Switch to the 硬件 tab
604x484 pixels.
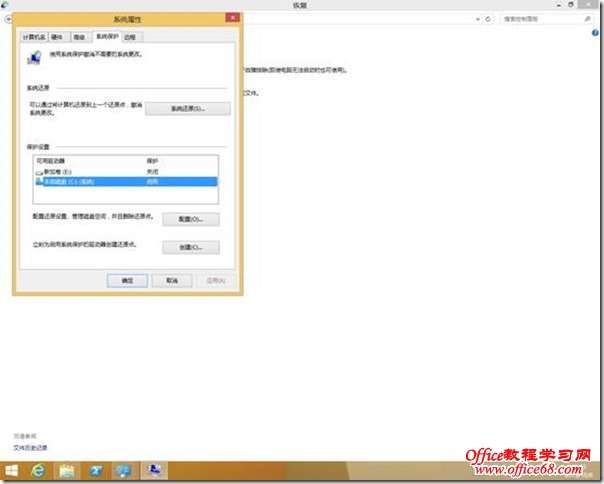[x=57, y=37]
